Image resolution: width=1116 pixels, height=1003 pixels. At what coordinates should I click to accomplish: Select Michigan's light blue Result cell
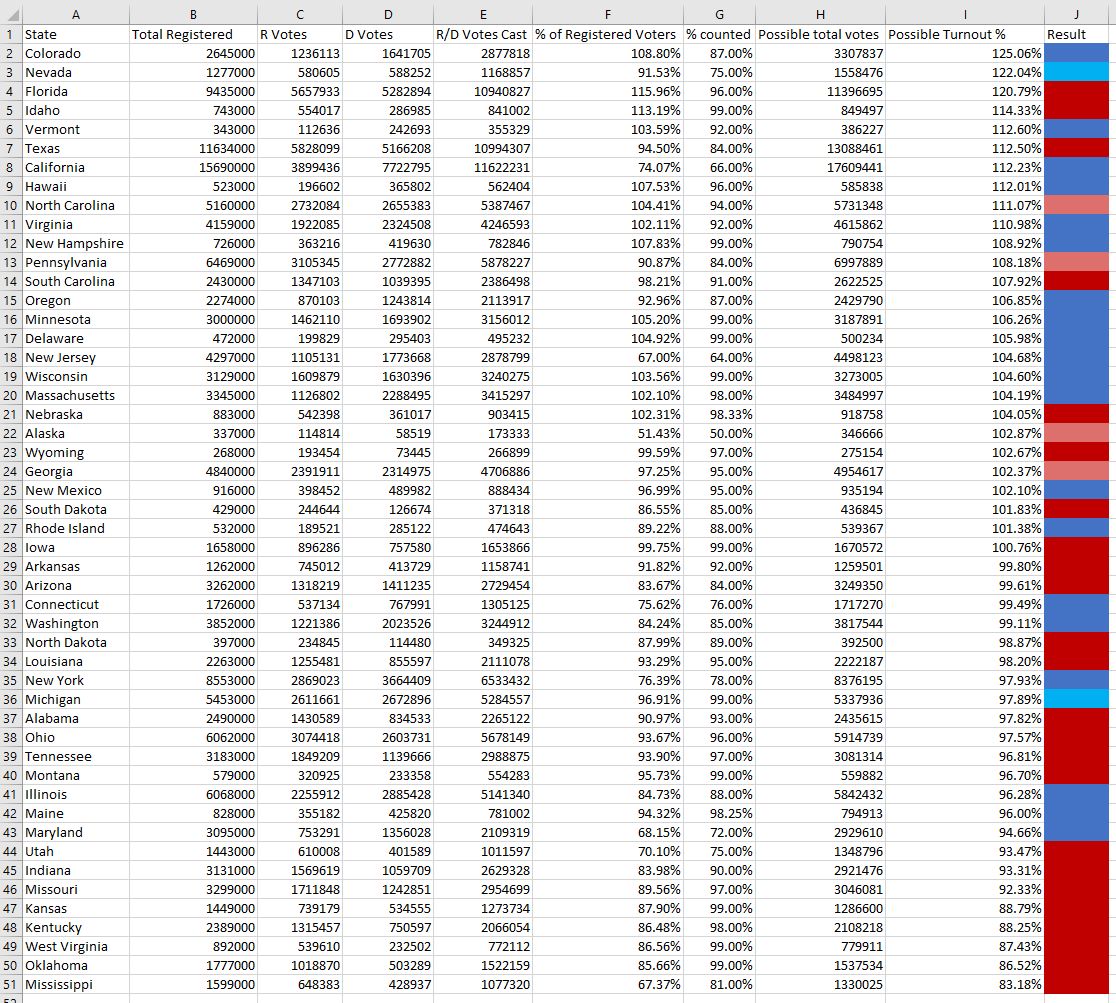coord(1079,699)
